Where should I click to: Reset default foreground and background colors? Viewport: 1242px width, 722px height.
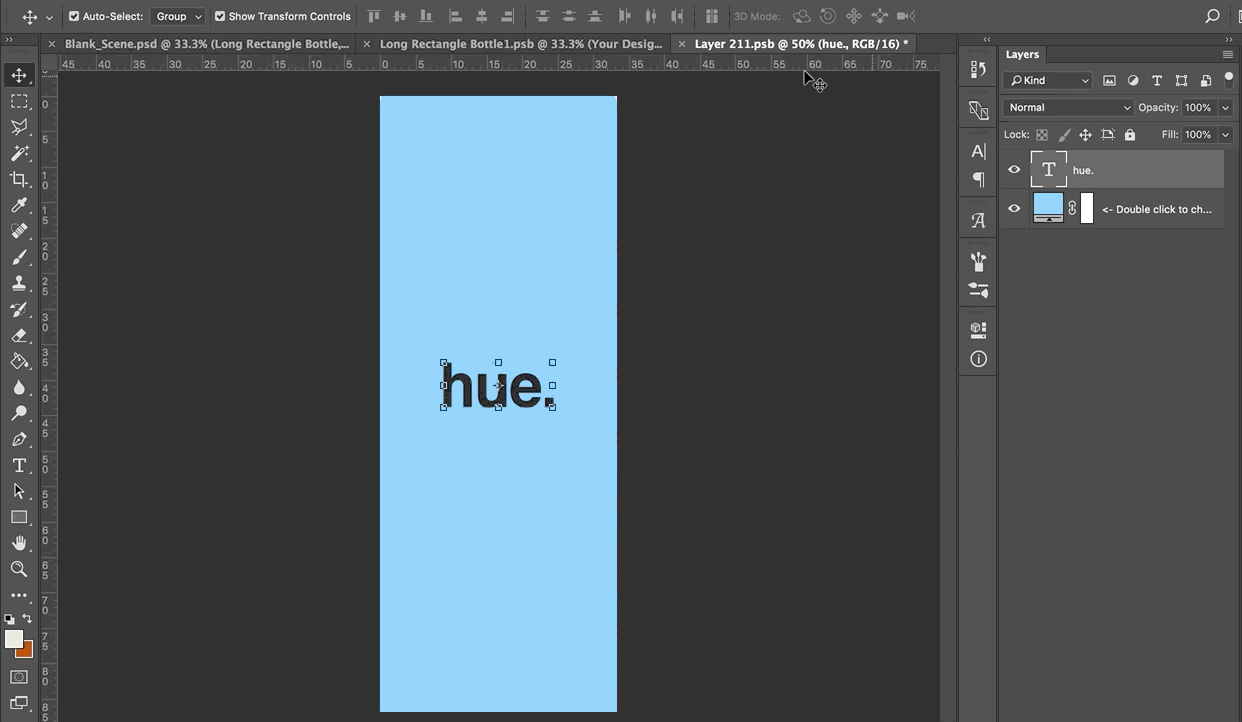click(x=10, y=619)
